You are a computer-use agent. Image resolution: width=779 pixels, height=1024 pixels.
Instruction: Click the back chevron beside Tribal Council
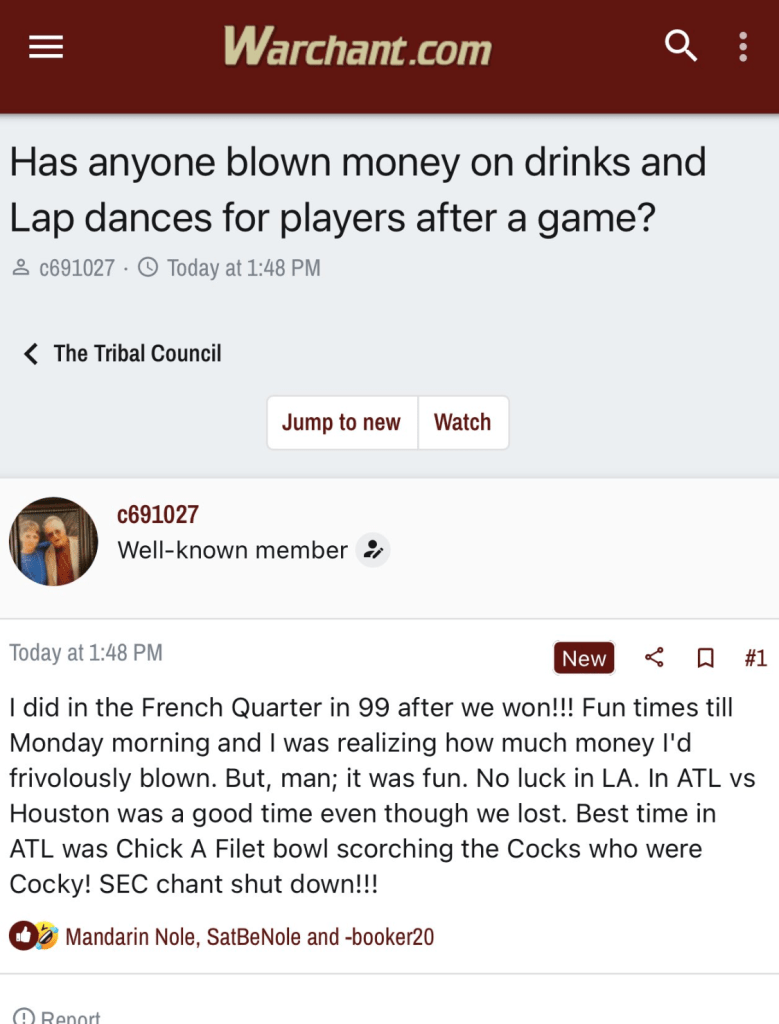(x=31, y=354)
